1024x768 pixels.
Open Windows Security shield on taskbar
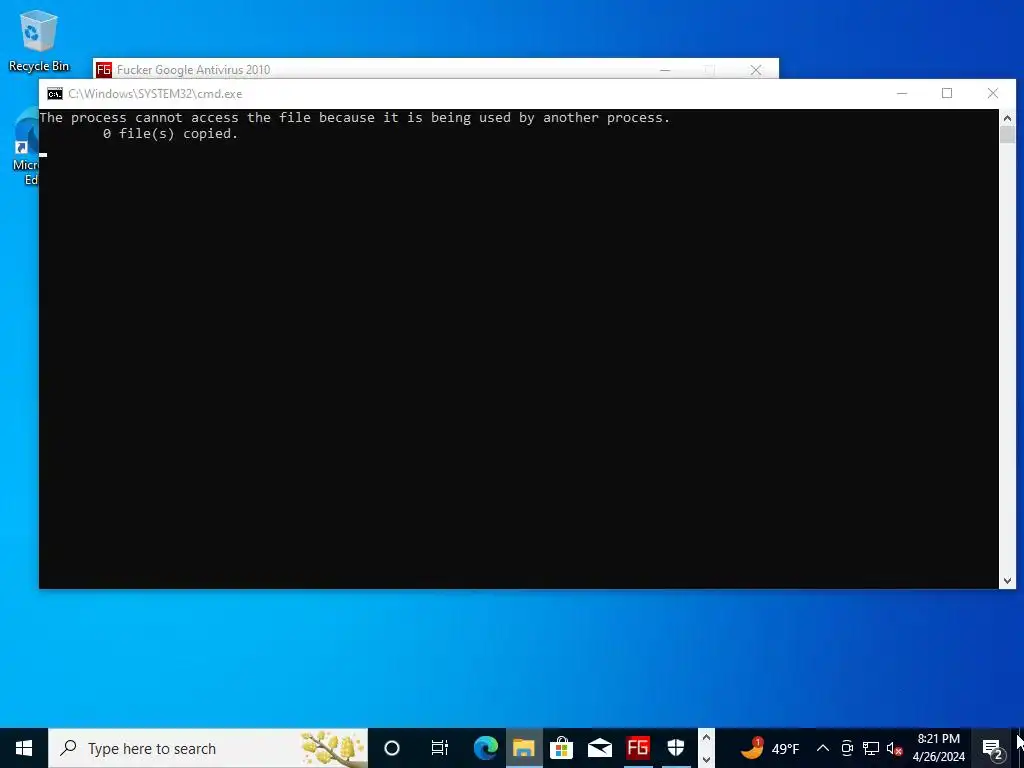(x=676, y=748)
